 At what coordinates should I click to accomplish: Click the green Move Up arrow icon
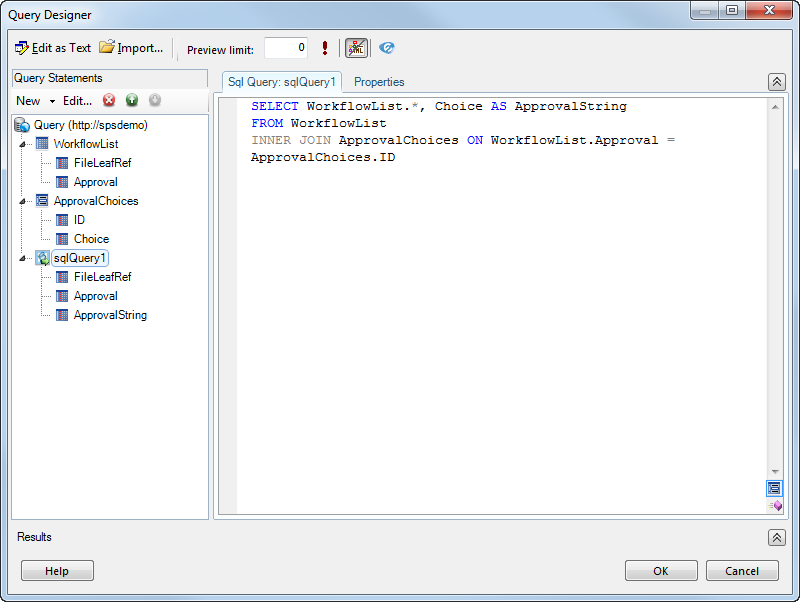click(132, 100)
